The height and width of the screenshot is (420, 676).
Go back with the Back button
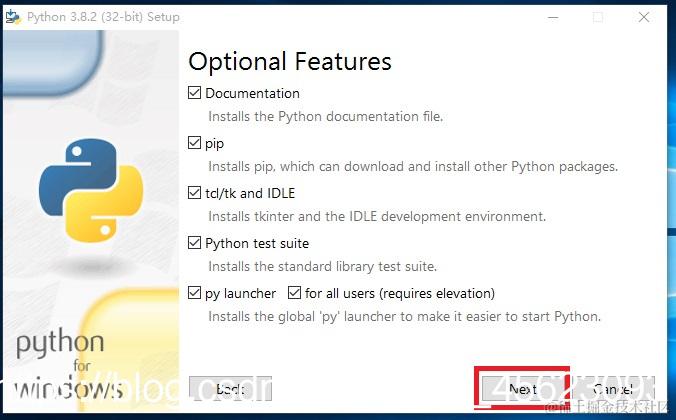pyautogui.click(x=230, y=389)
